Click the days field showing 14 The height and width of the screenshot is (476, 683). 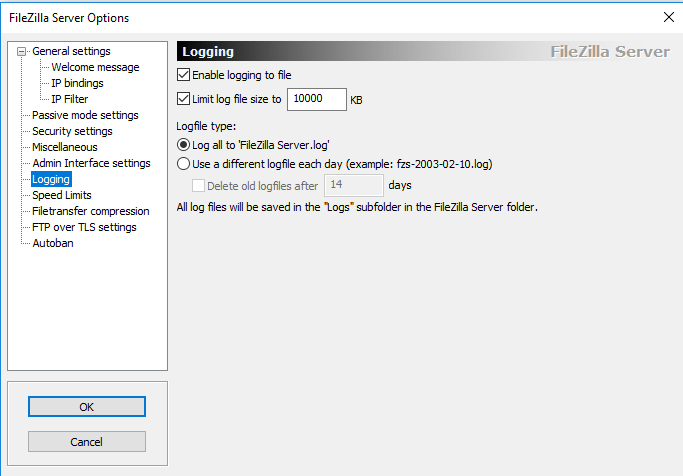point(354,185)
